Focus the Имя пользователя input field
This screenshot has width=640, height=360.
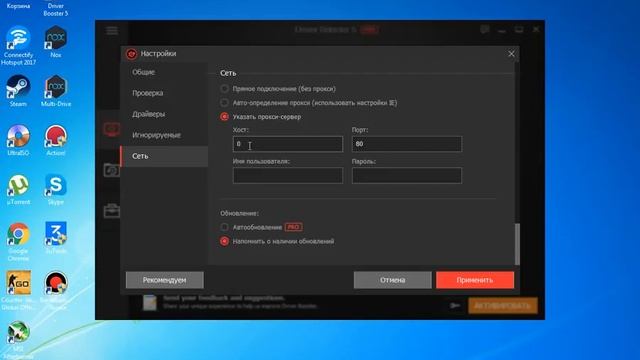[x=288, y=176]
